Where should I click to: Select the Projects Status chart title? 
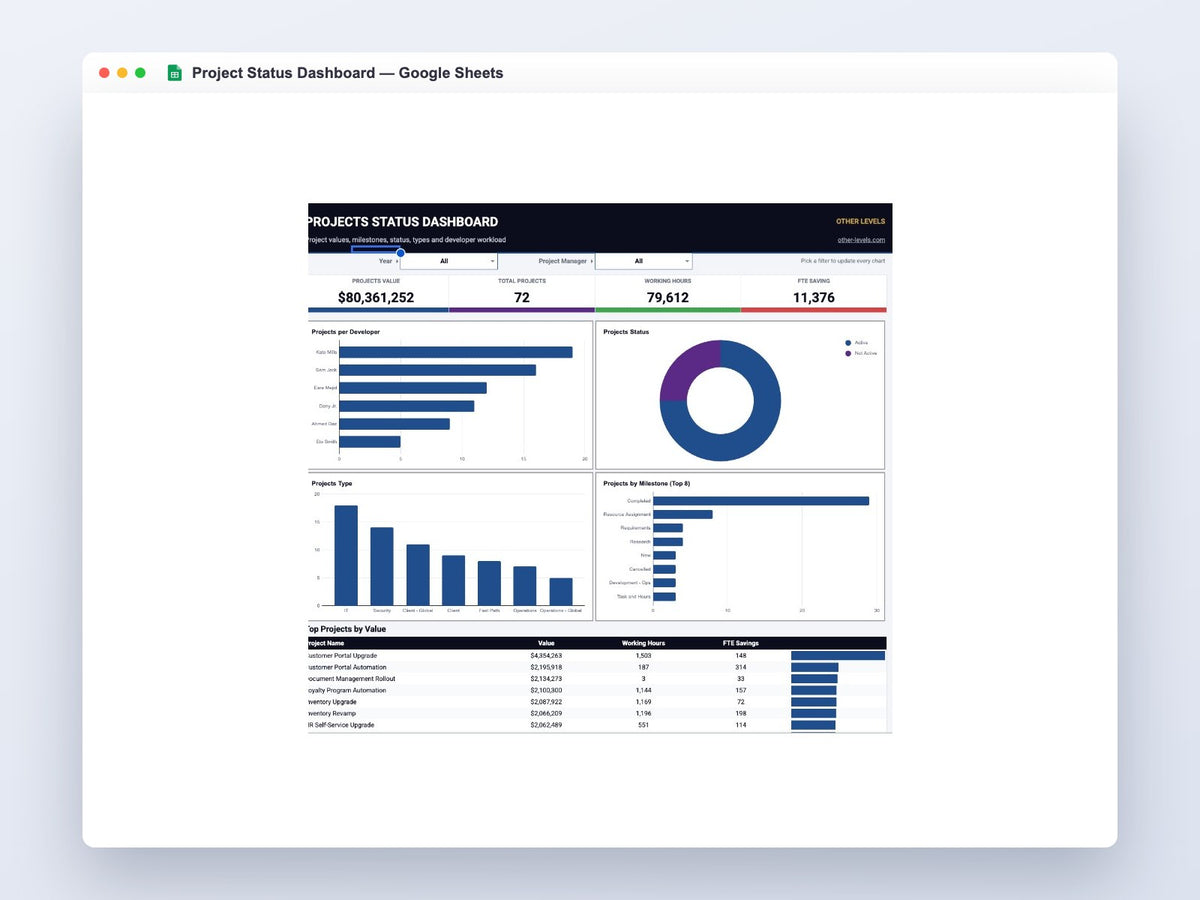point(626,332)
